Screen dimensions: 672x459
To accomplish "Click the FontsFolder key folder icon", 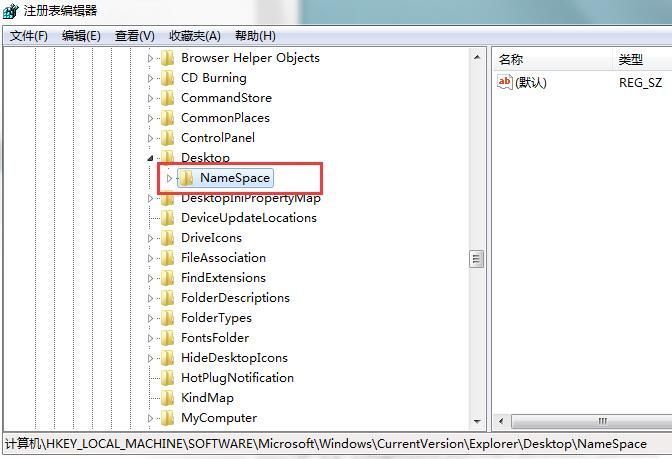I will 167,338.
